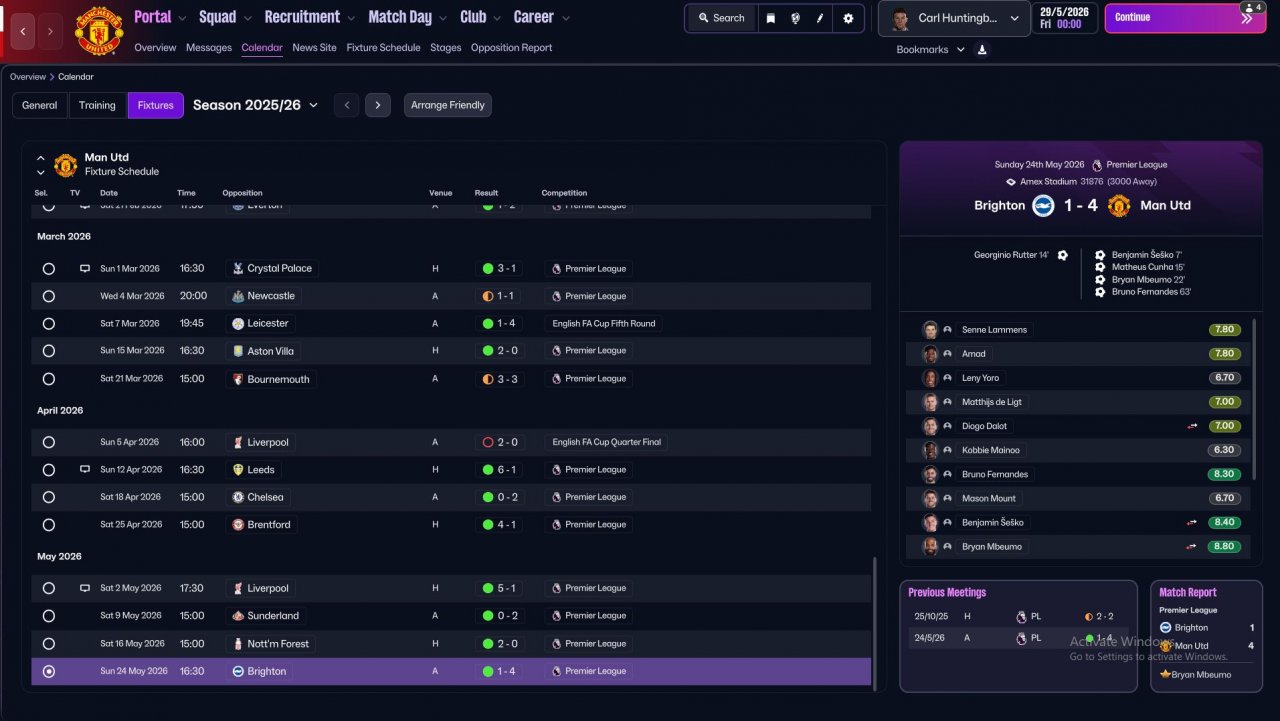Click the Aston Villa club badge
1280x721 pixels.
click(238, 351)
